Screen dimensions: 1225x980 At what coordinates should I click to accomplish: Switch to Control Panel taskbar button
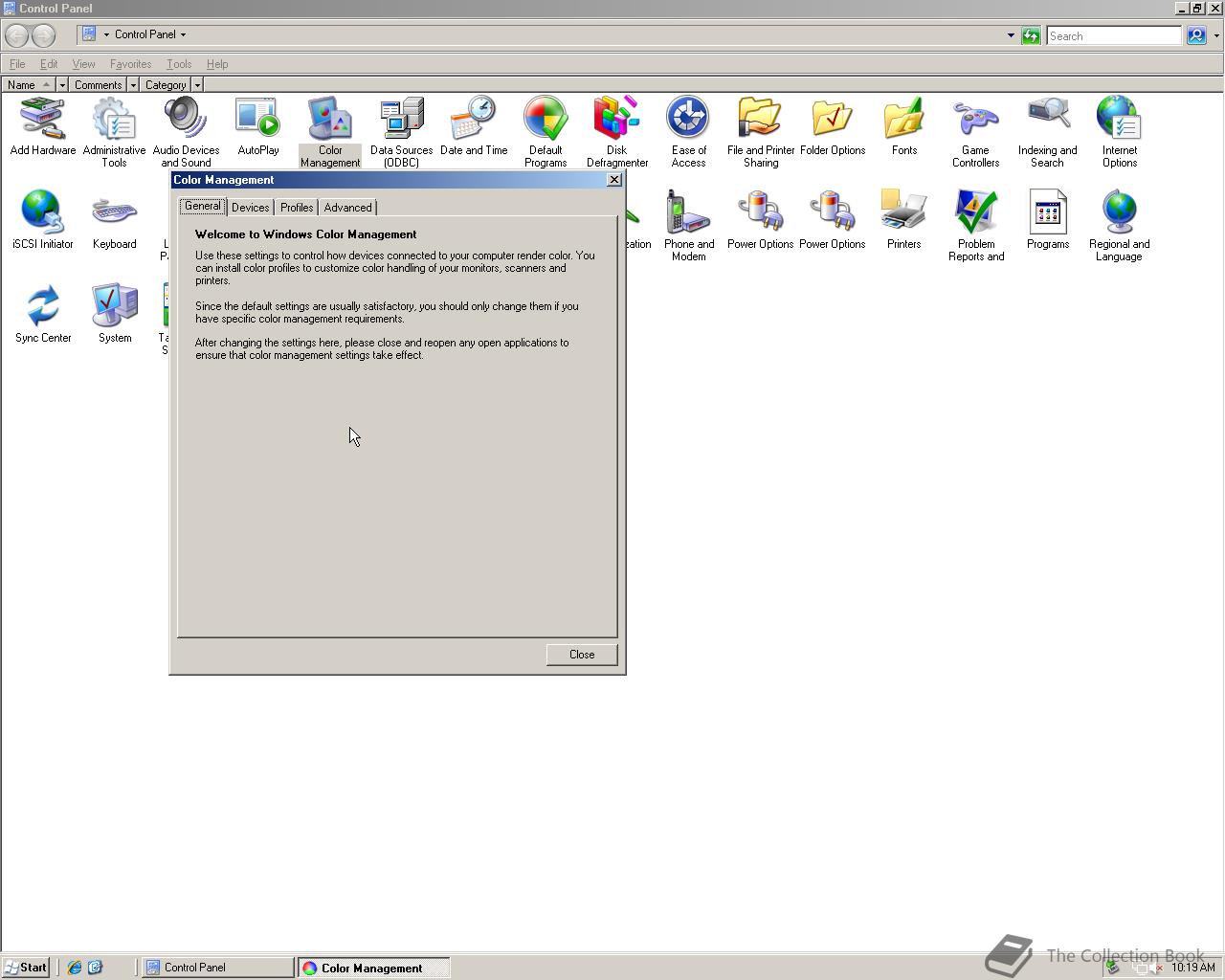click(x=218, y=968)
